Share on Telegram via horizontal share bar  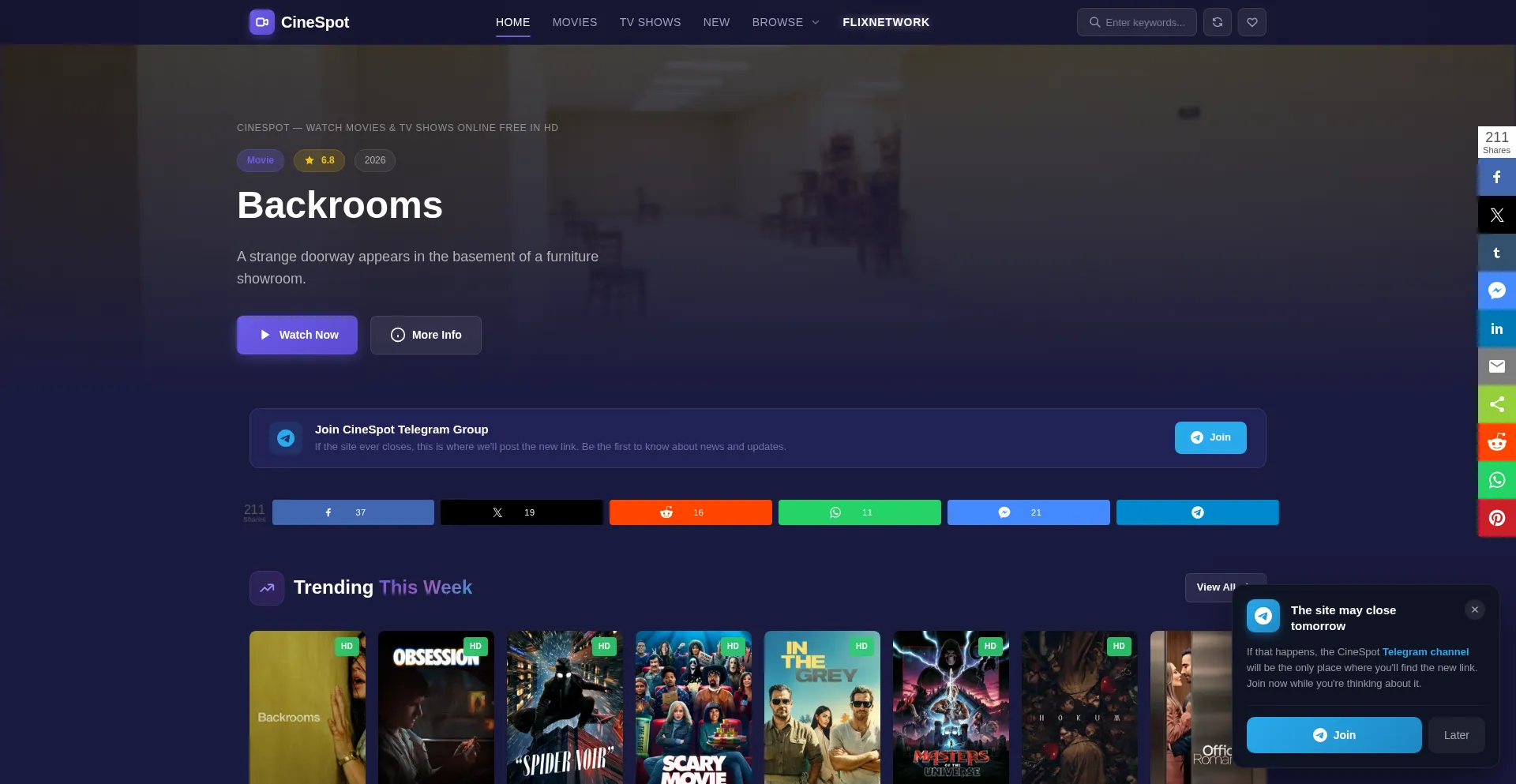coord(1198,512)
